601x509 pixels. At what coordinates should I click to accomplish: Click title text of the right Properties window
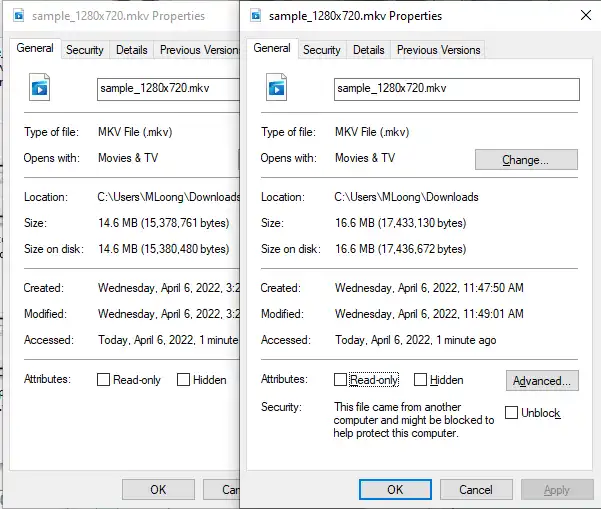355,16
